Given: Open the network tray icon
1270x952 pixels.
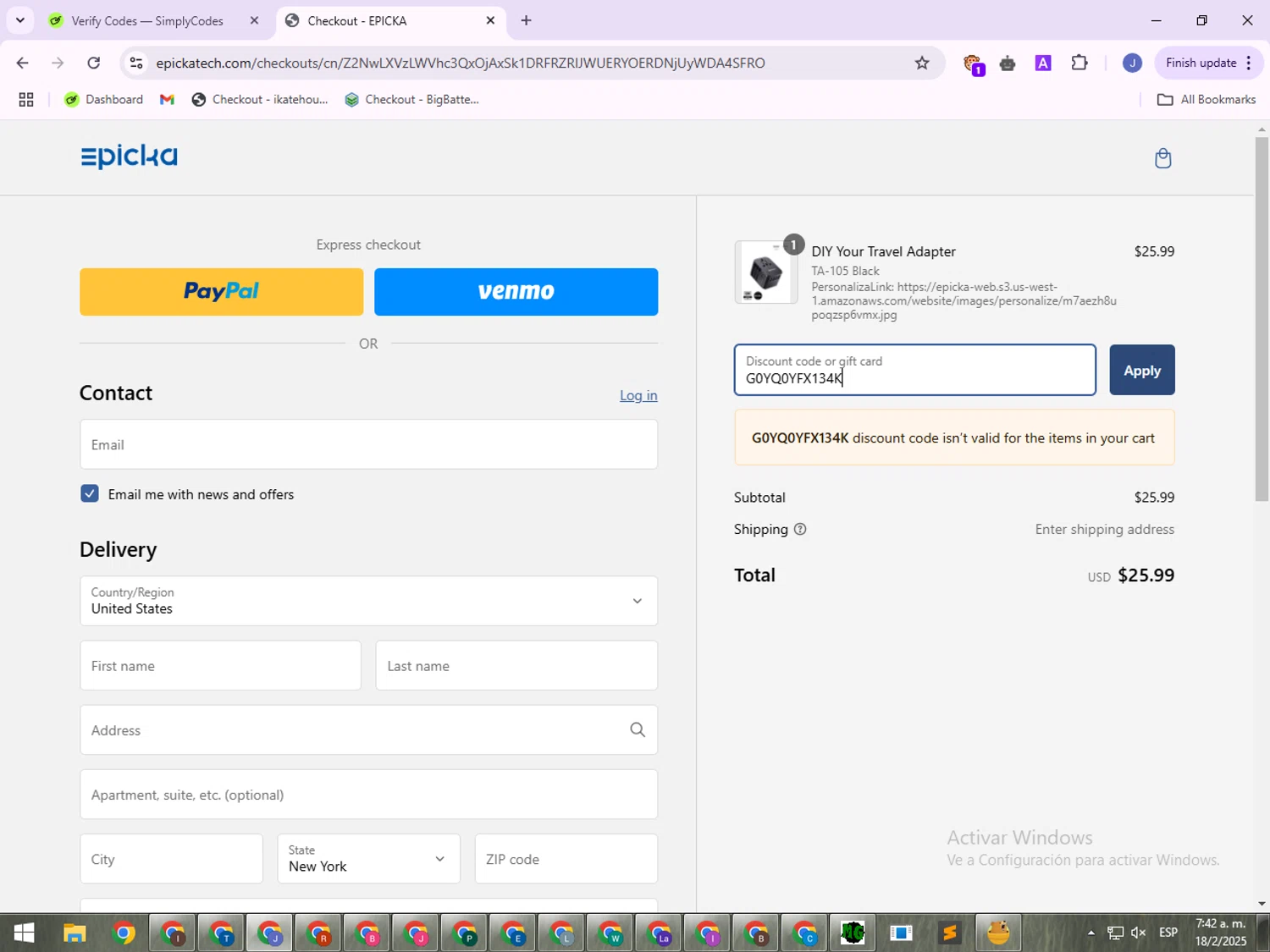Looking at the screenshot, I should pos(1115,933).
